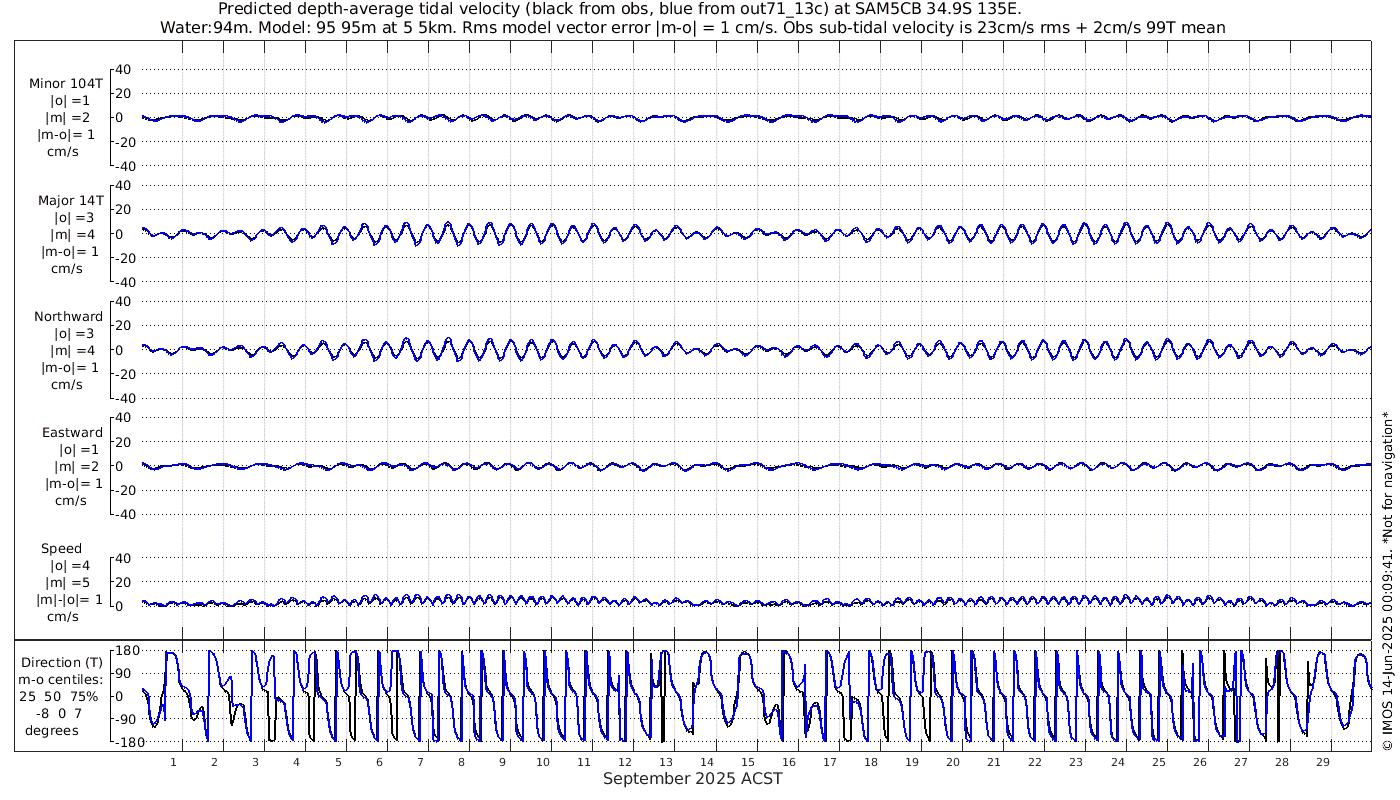The width and height of the screenshot is (1400, 800).
Task: Click day 29 on the date axis
Action: 1322,762
